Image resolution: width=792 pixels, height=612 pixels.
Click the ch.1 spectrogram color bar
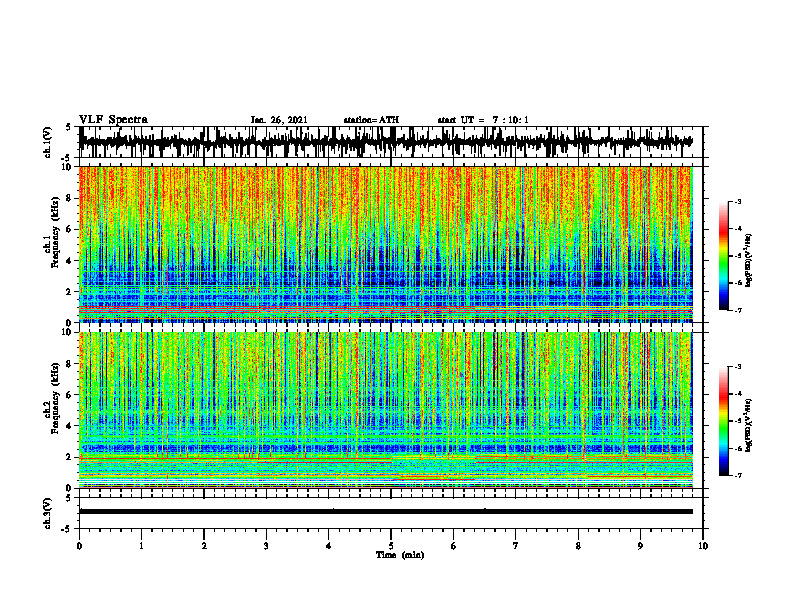[723, 256]
